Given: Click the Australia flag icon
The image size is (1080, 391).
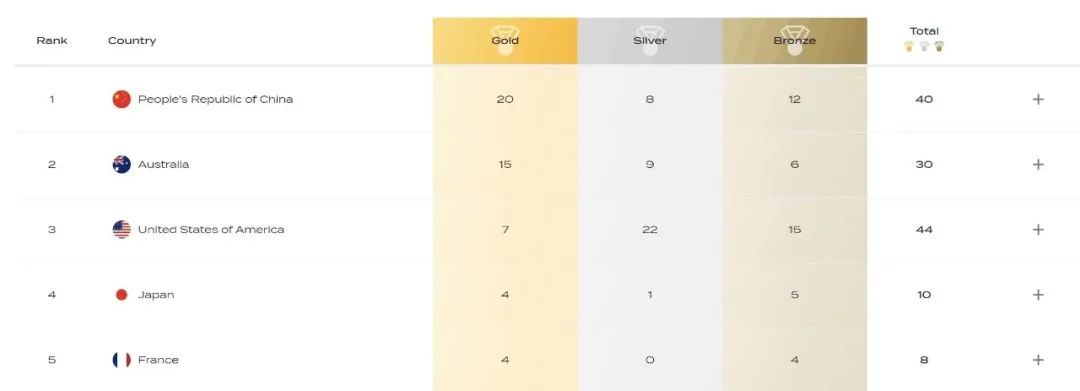Looking at the screenshot, I should point(121,165).
